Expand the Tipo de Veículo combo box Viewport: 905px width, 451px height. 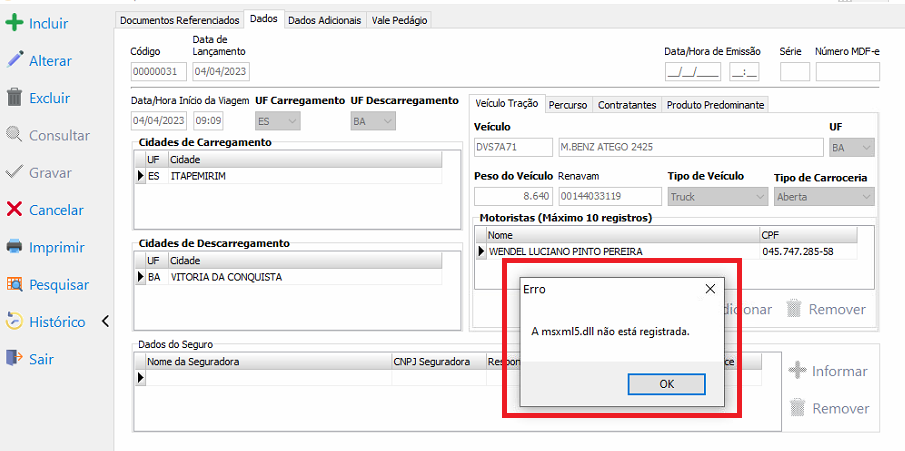point(717,197)
